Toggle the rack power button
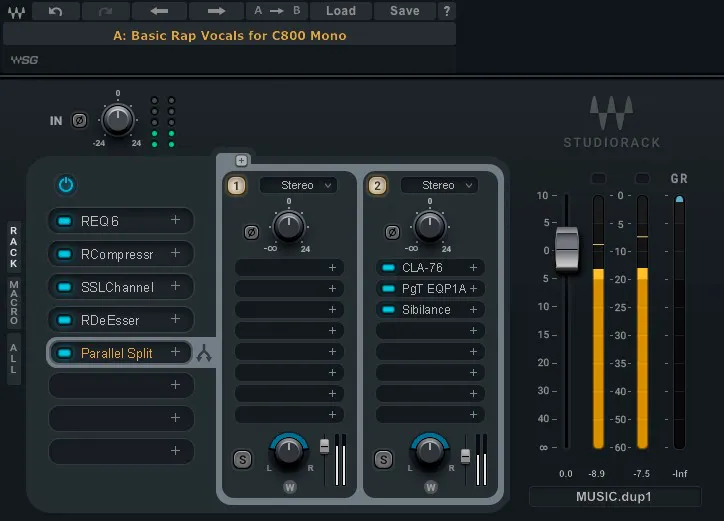The image size is (724, 521). (x=66, y=185)
